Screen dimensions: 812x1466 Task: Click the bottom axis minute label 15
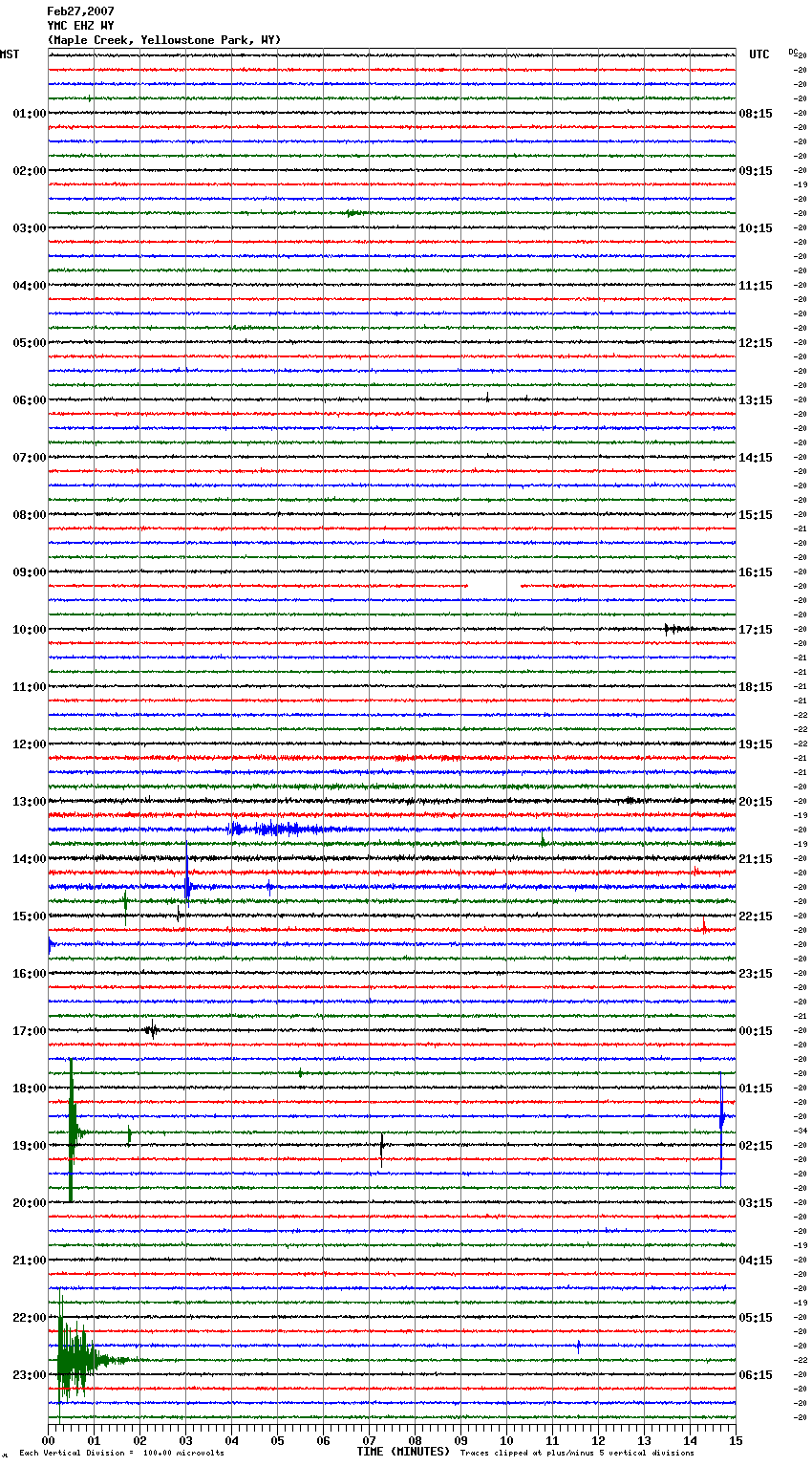click(736, 1440)
